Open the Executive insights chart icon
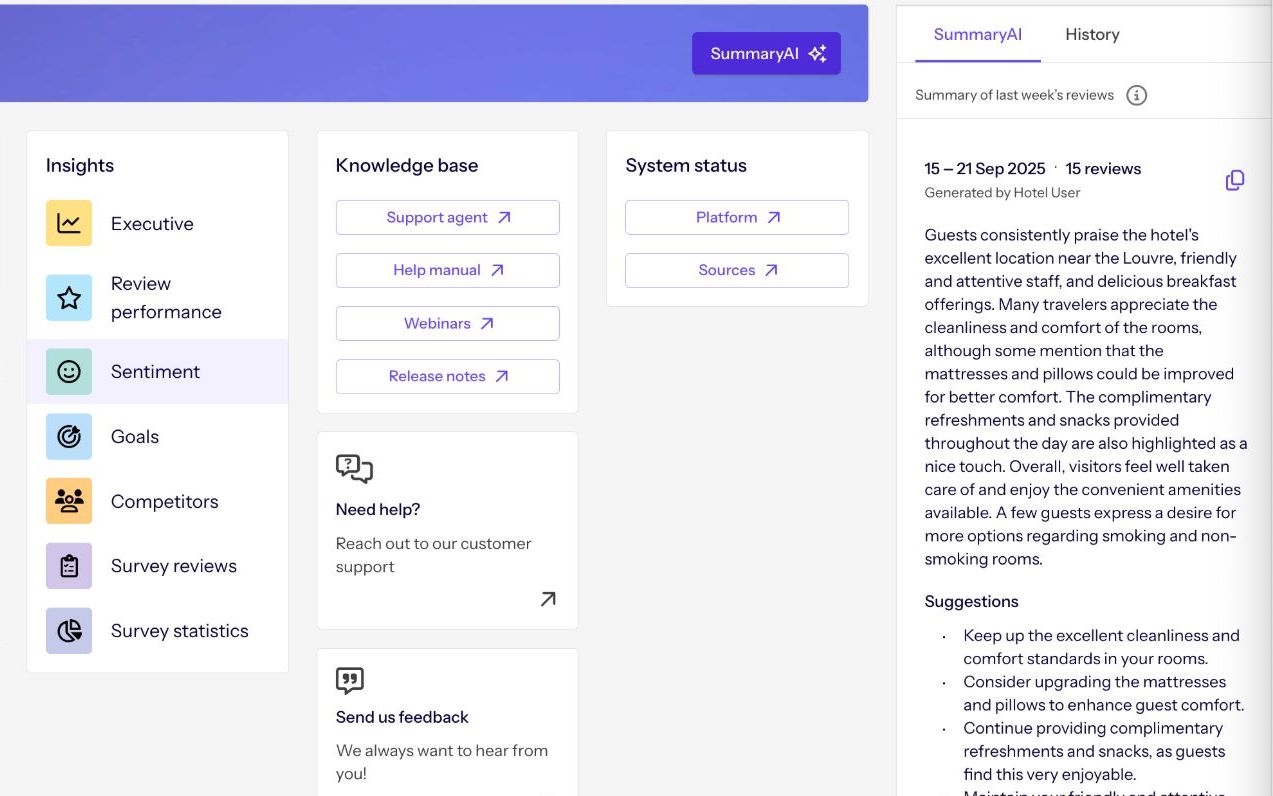This screenshot has height=796, width=1273. (69, 223)
